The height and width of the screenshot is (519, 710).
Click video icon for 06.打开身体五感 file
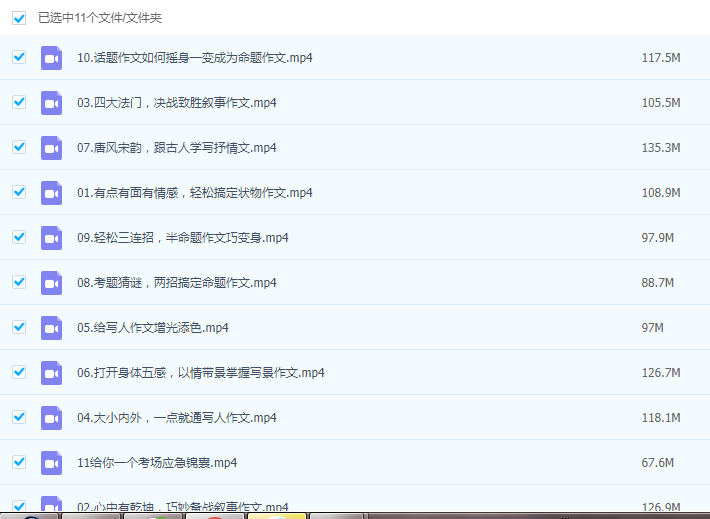click(51, 373)
